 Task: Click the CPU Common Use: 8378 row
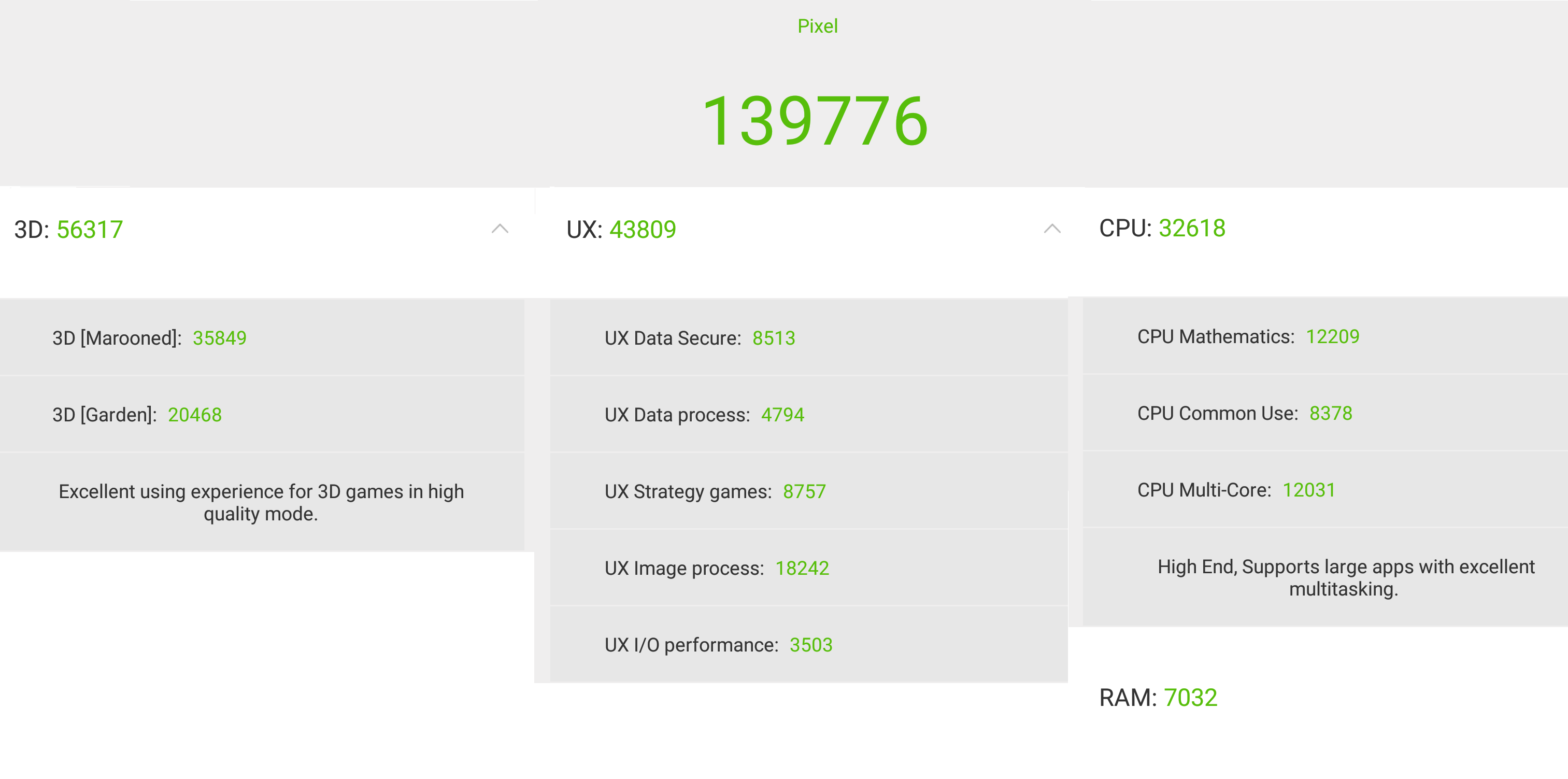coord(1325,414)
